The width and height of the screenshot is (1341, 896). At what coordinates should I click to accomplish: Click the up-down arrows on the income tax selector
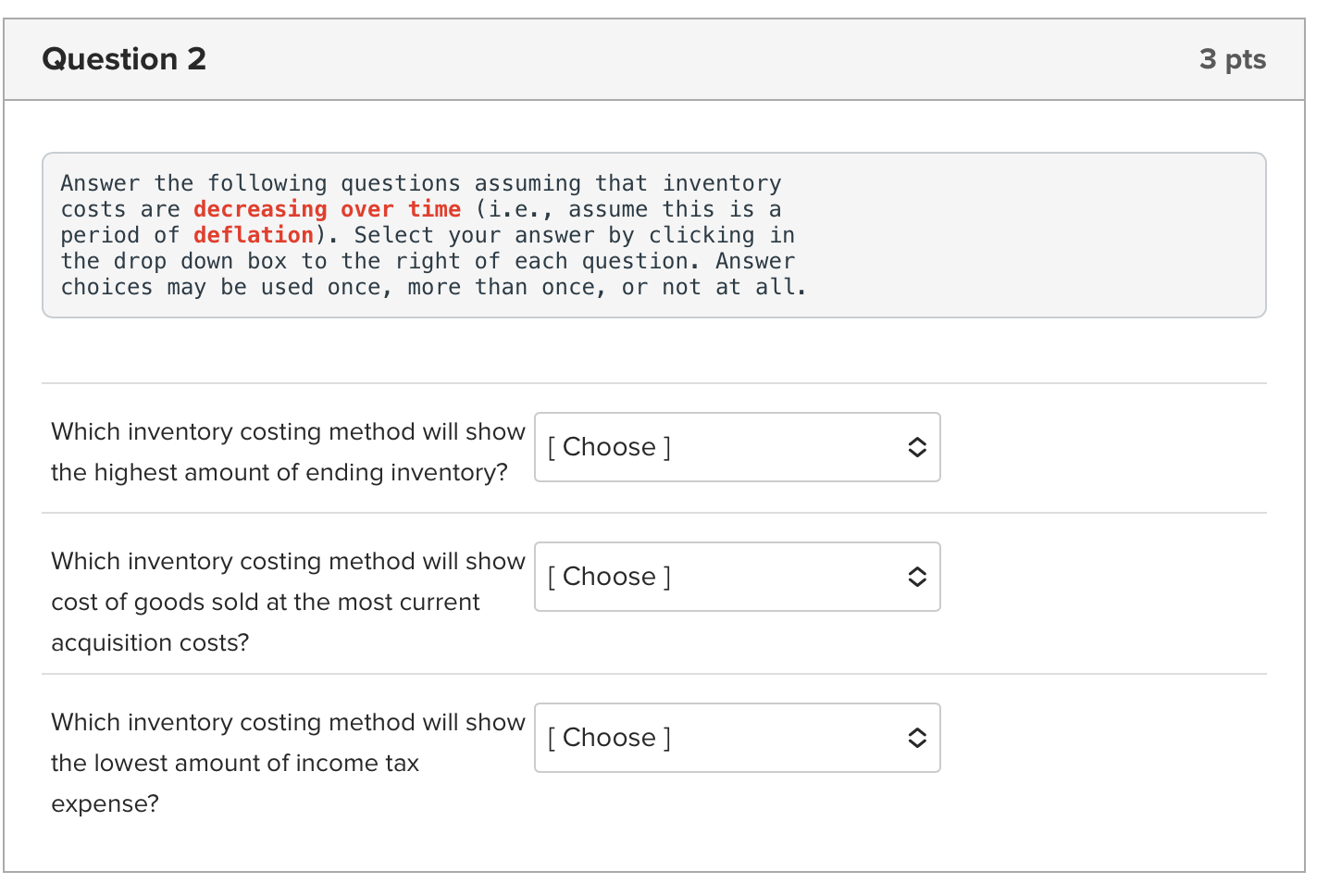(x=916, y=738)
